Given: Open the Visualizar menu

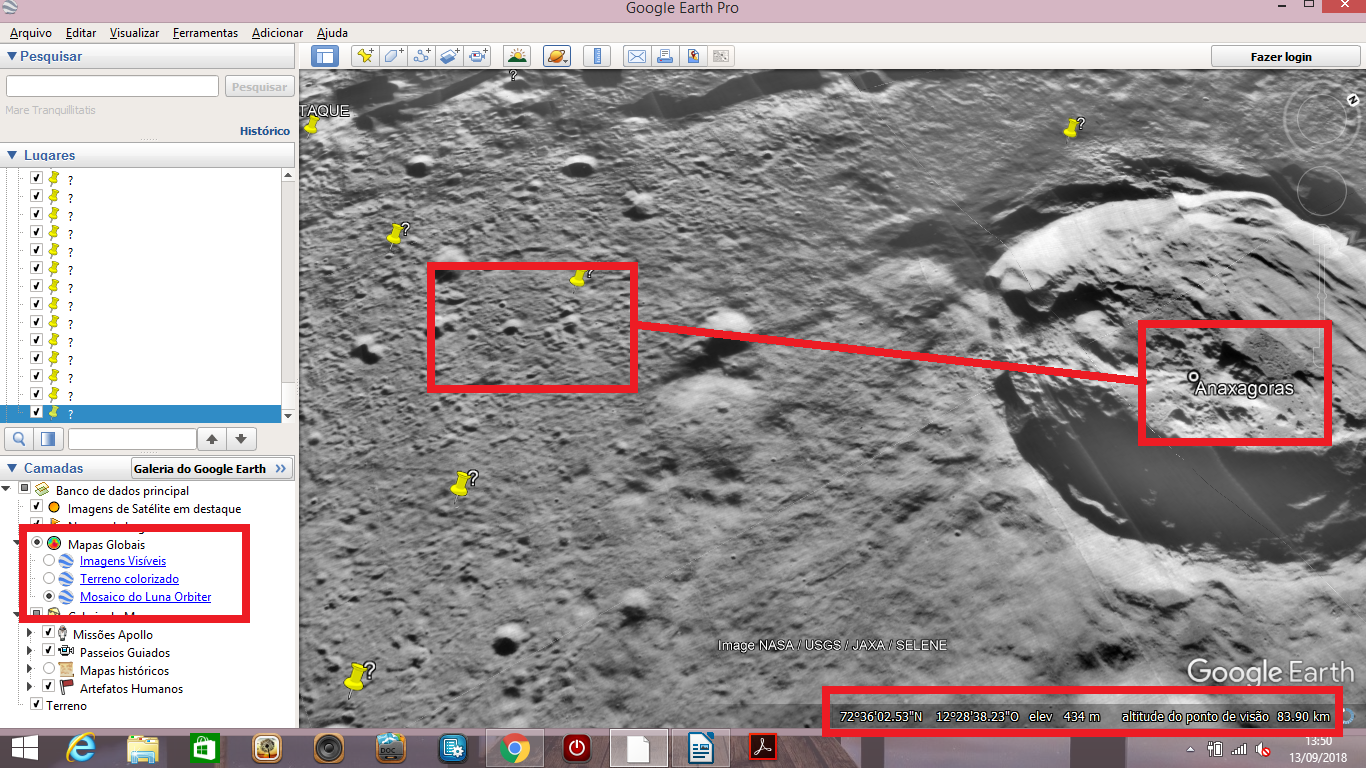Looking at the screenshot, I should [134, 33].
